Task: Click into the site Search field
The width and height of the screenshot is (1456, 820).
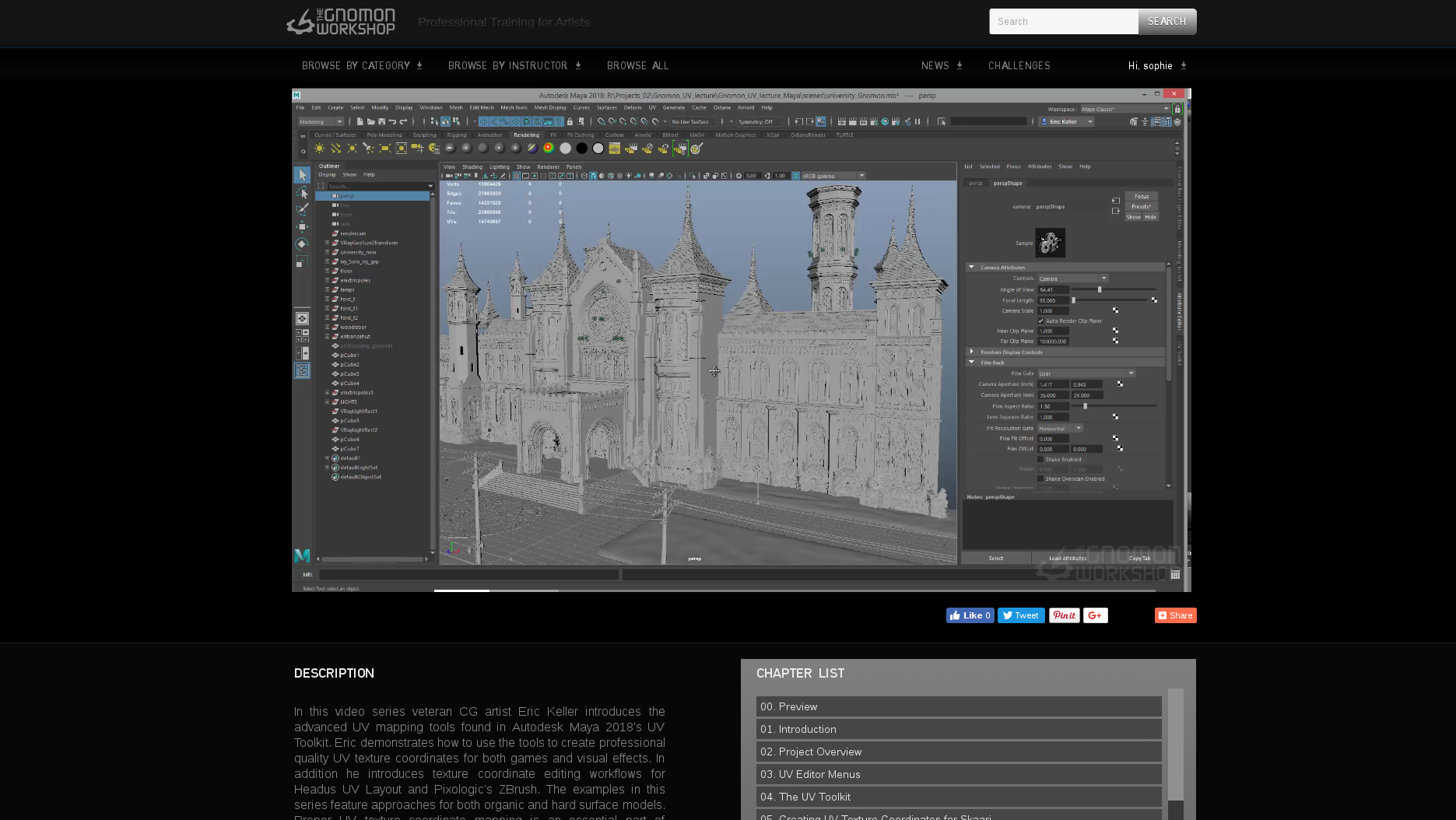Action: 1063,22
